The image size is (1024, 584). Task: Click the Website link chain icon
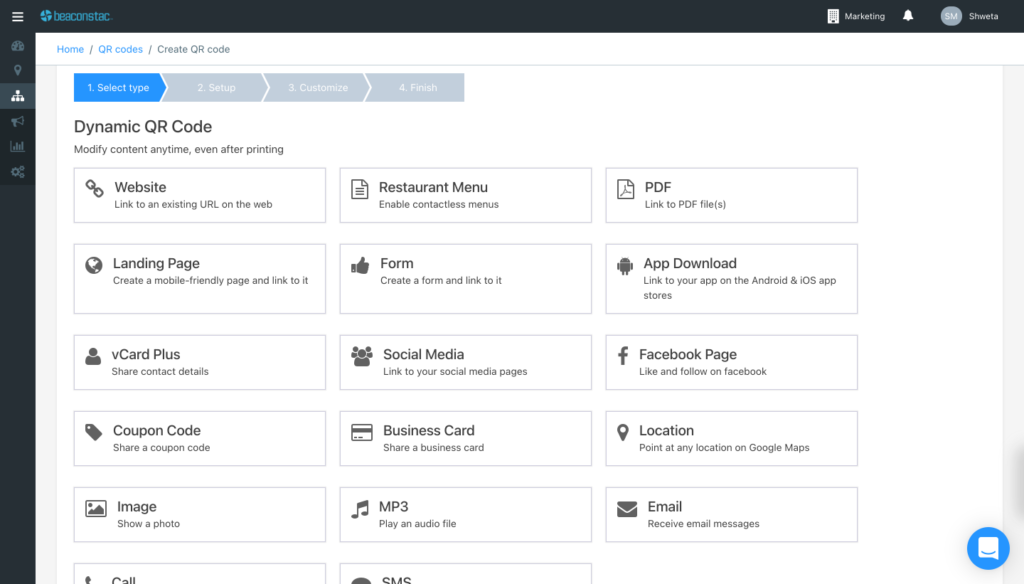tap(95, 188)
